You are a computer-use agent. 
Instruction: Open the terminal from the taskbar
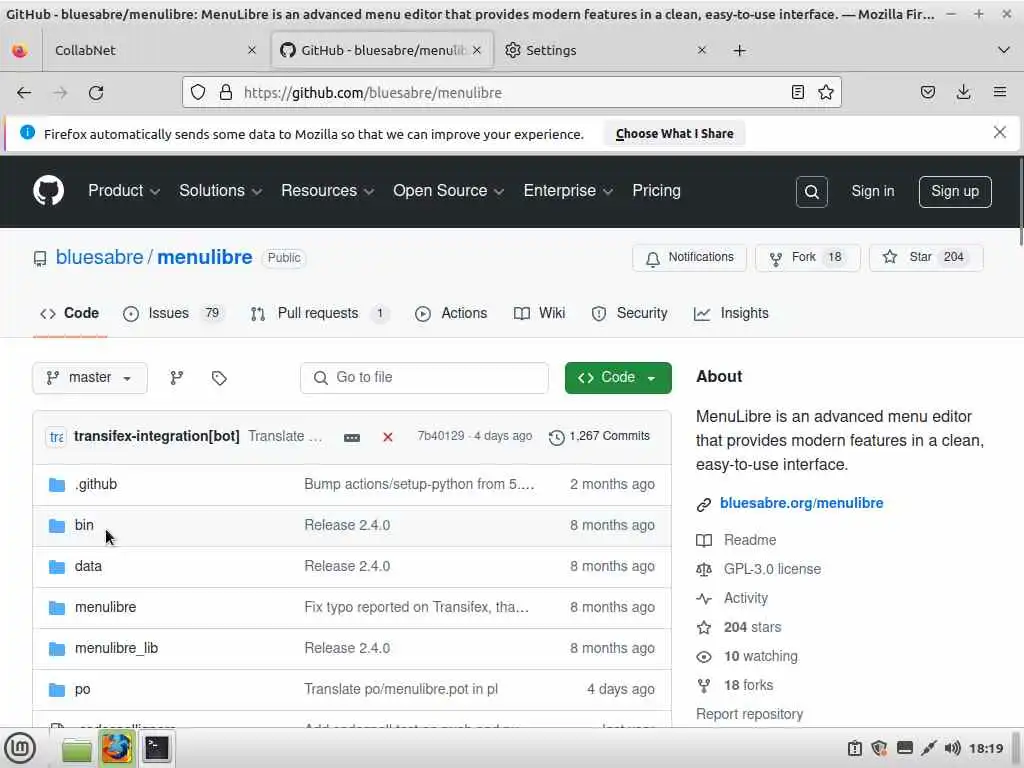pos(157,748)
